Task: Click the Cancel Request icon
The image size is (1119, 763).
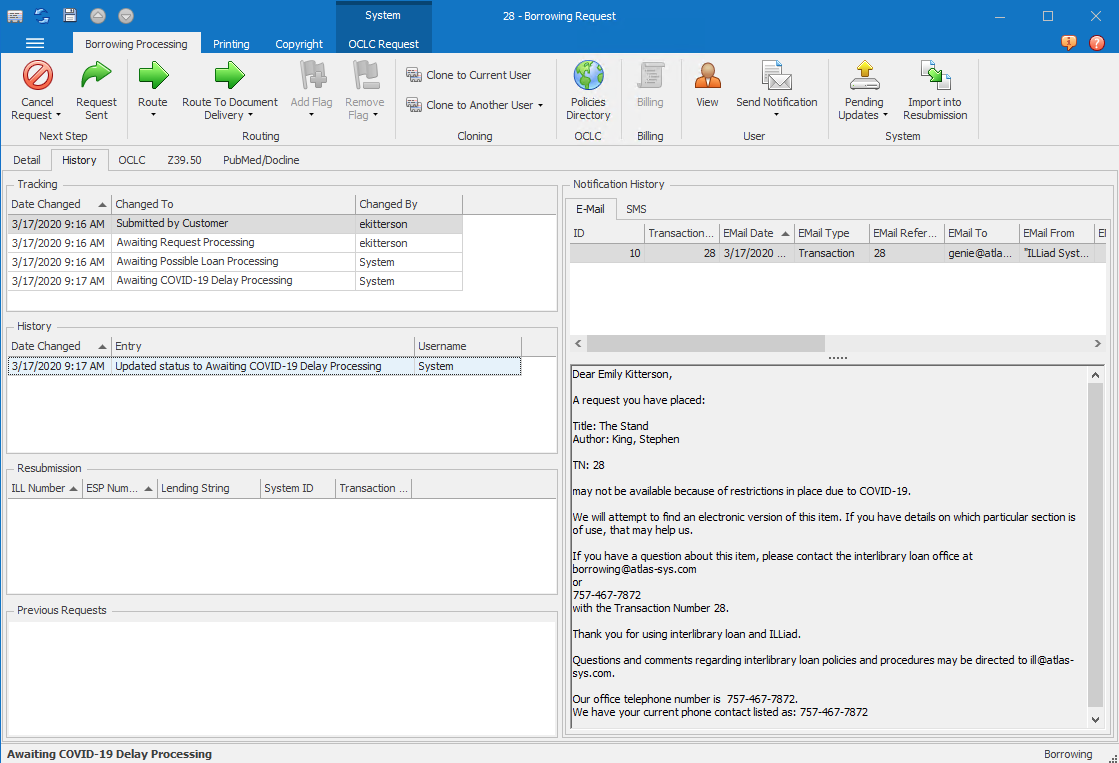Action: pos(37,76)
